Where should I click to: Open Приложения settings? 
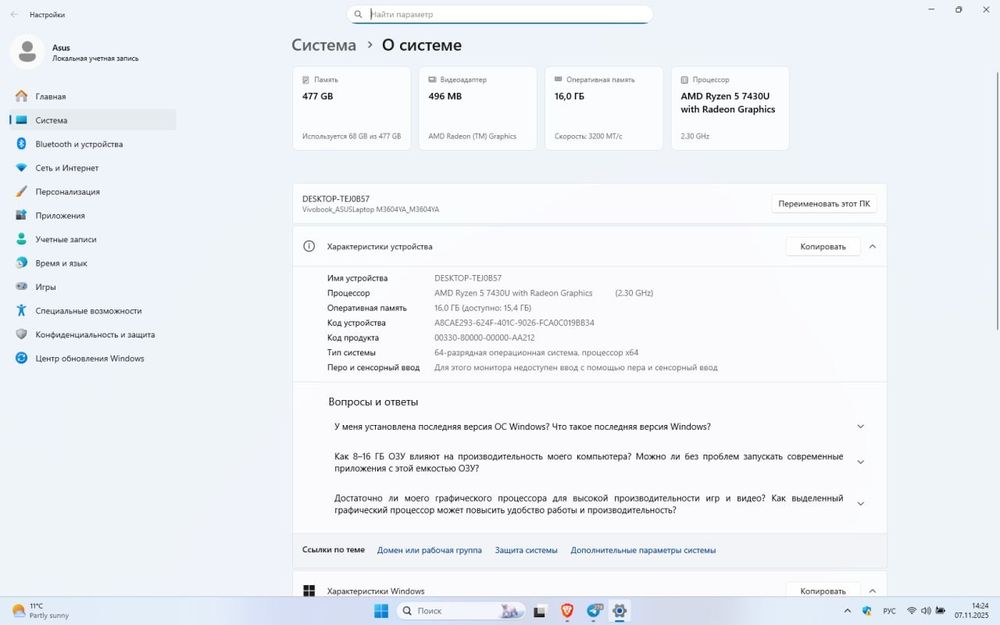(92, 216)
